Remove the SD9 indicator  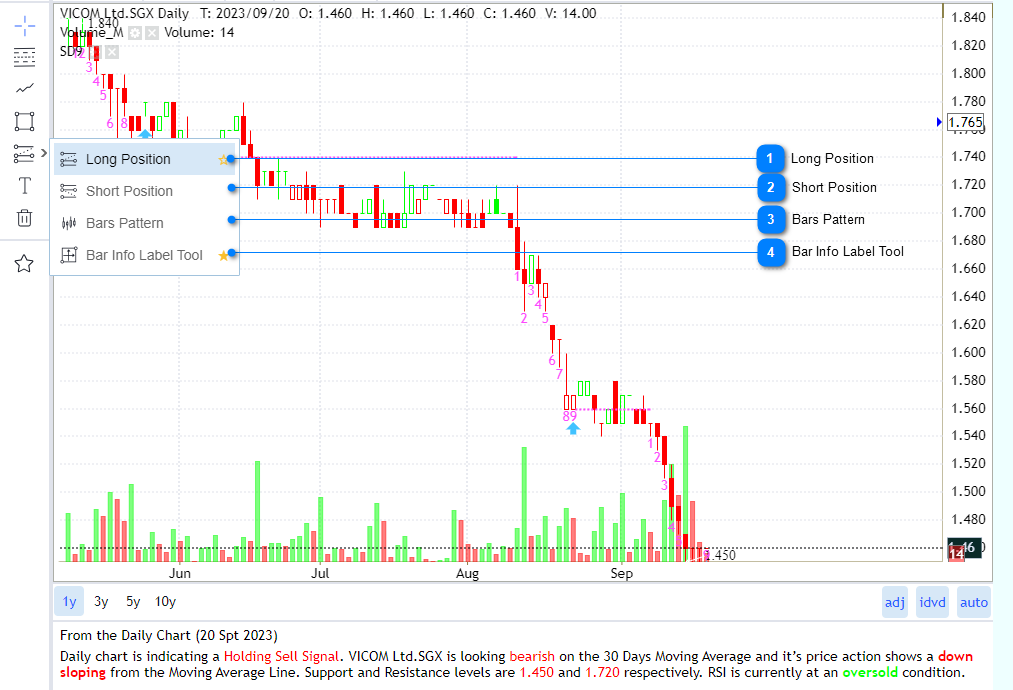pos(112,52)
